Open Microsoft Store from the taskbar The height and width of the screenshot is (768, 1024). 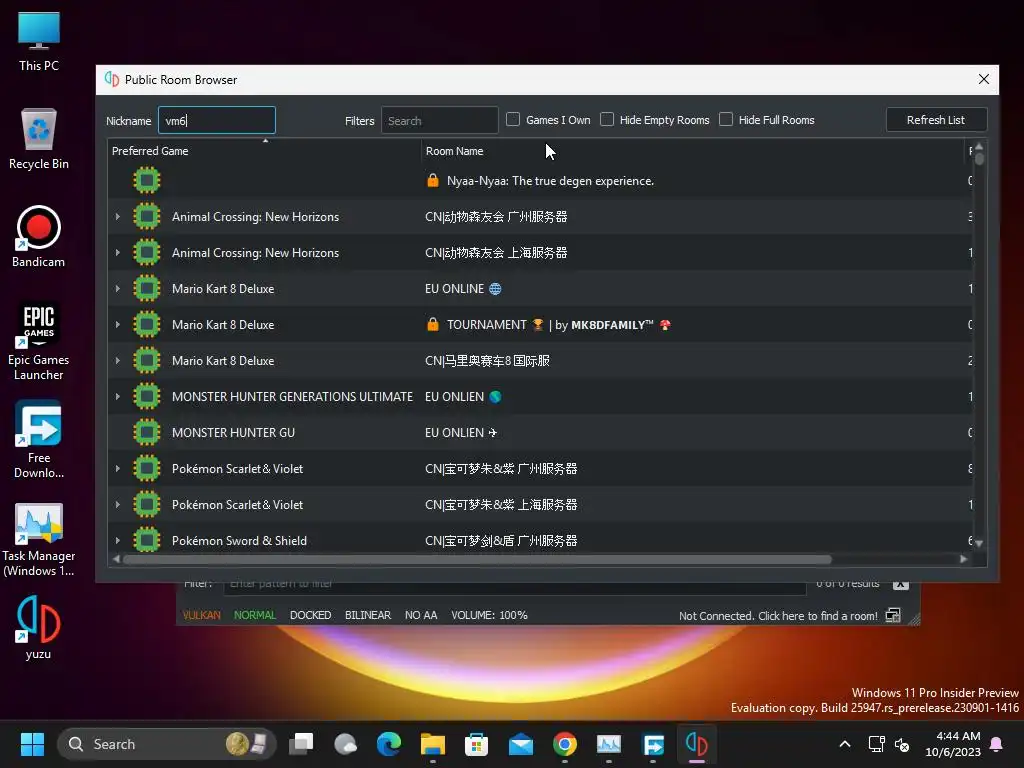tap(477, 744)
